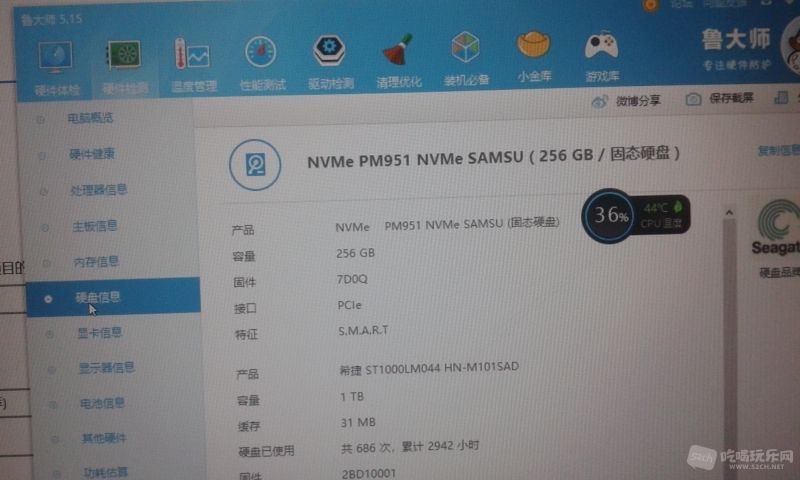Image resolution: width=800 pixels, height=480 pixels.
Task: Click the 2BD10001 firmware value
Action: (369, 474)
